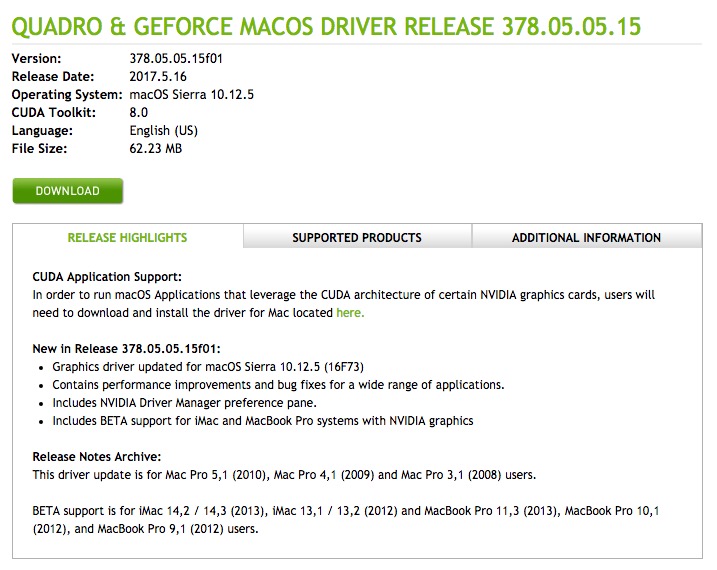Click the green Download button
Image resolution: width=717 pixels, height=570 pixels.
coord(68,191)
